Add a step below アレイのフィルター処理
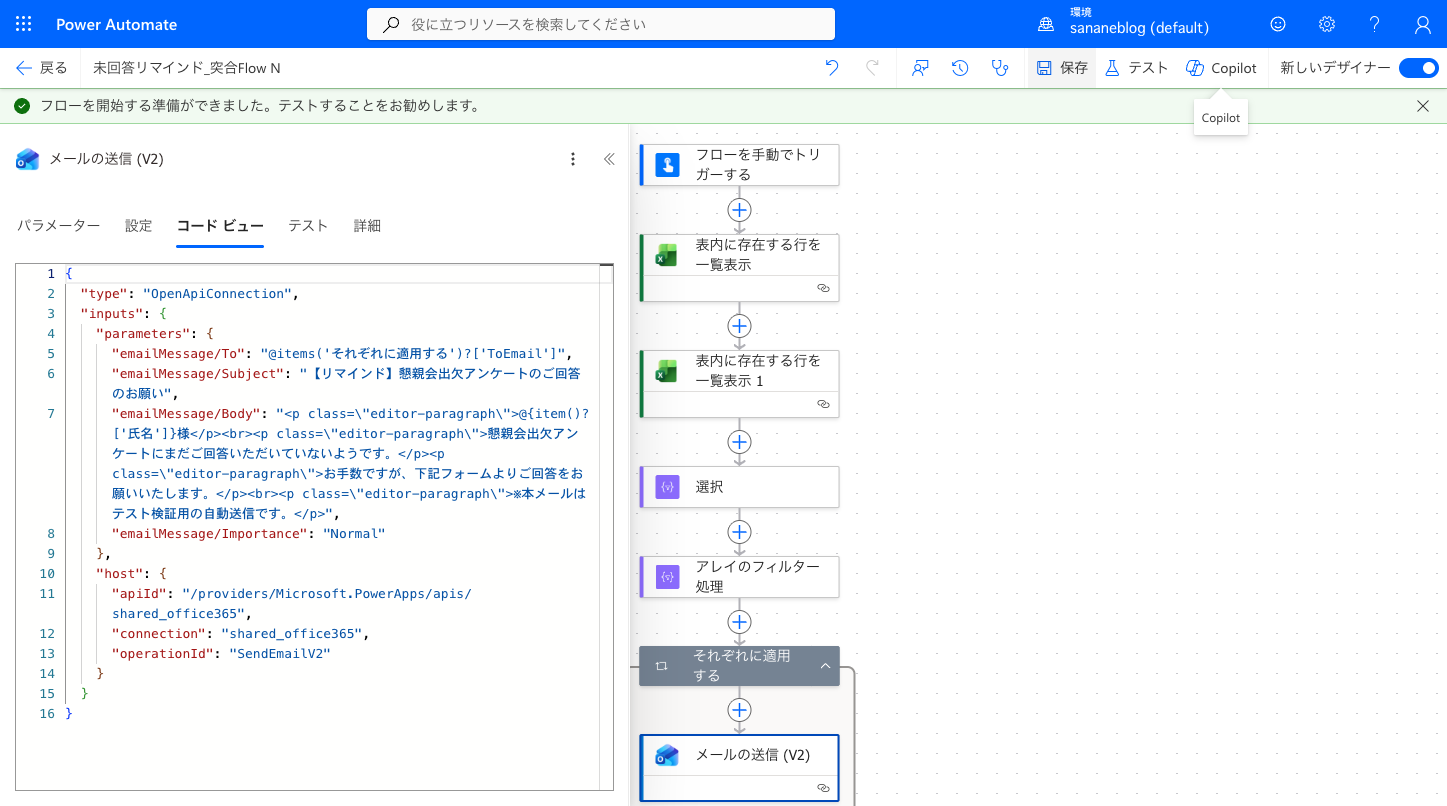The height and width of the screenshot is (806, 1447). (739, 622)
